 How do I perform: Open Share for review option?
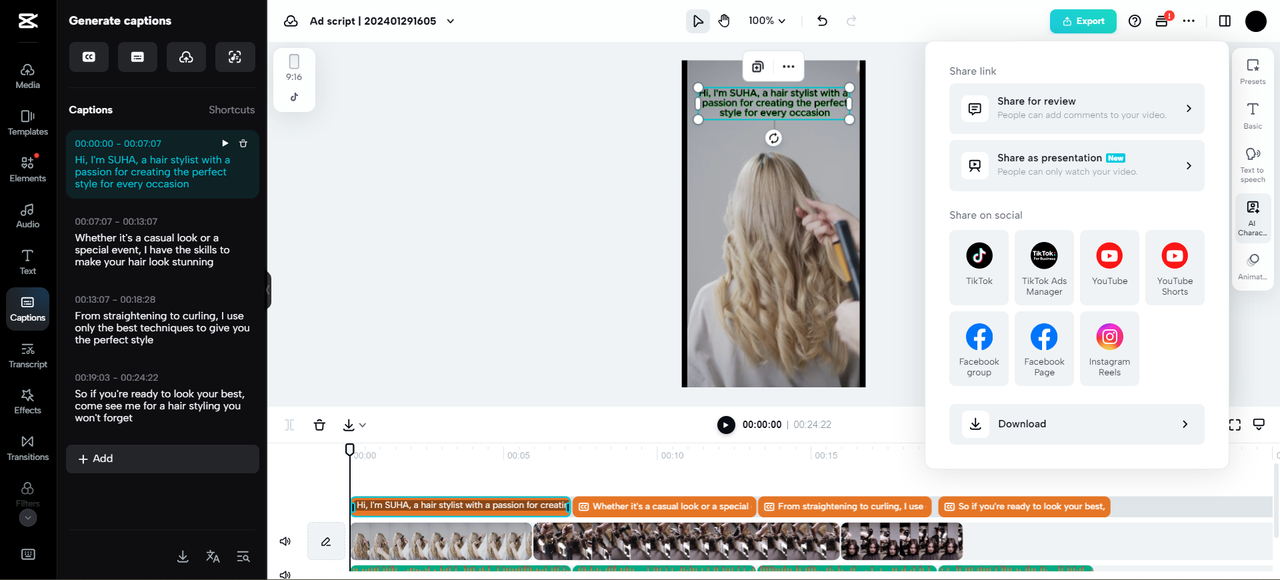point(1076,108)
